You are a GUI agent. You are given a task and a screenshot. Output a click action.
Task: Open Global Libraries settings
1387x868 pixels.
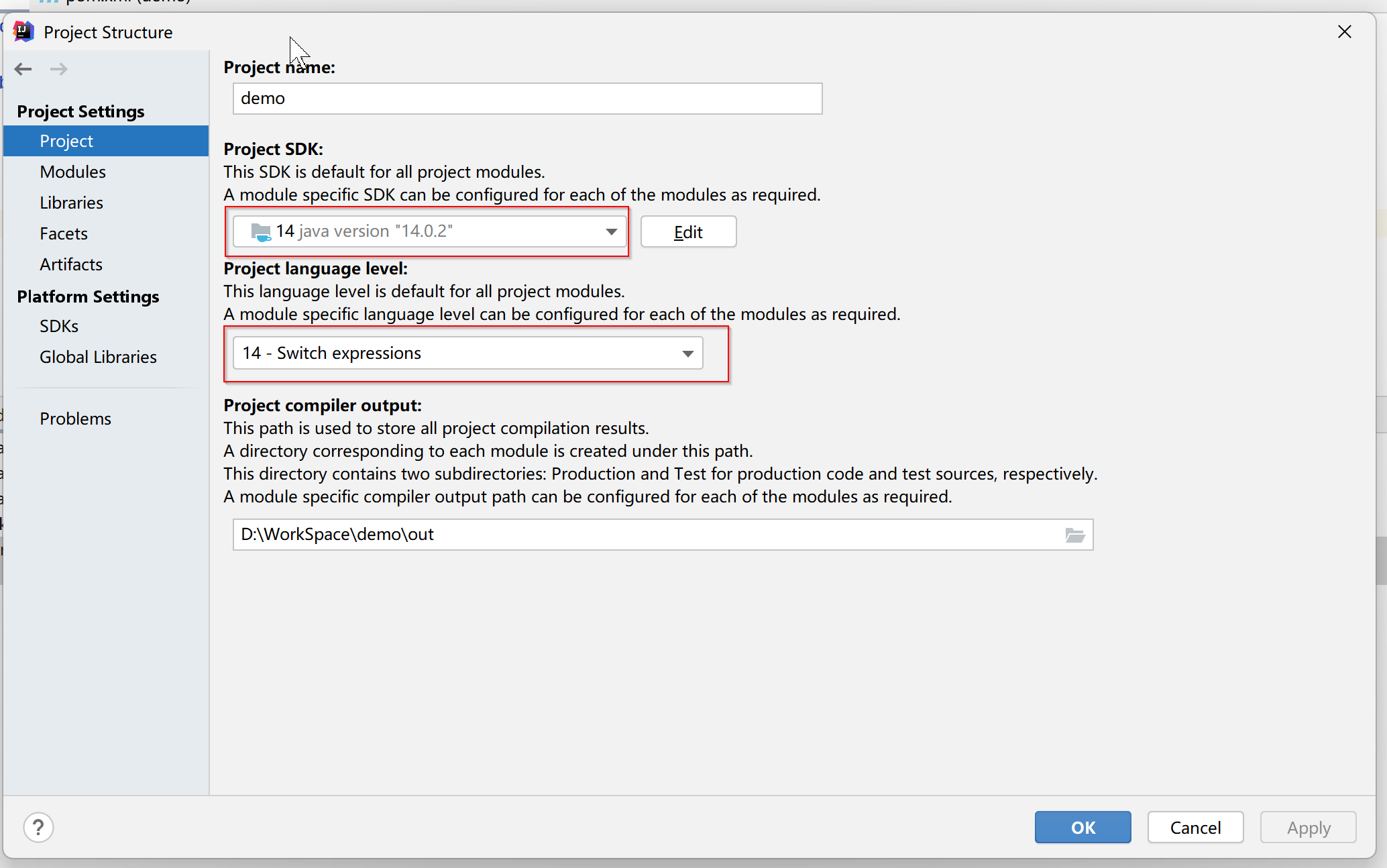coord(98,357)
